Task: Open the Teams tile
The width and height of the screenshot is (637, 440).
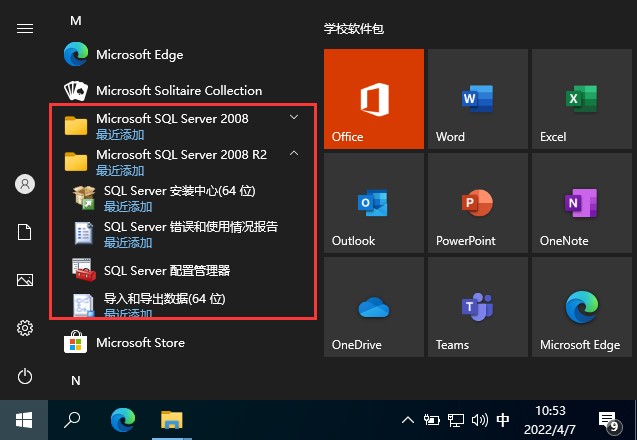Action: [x=477, y=307]
